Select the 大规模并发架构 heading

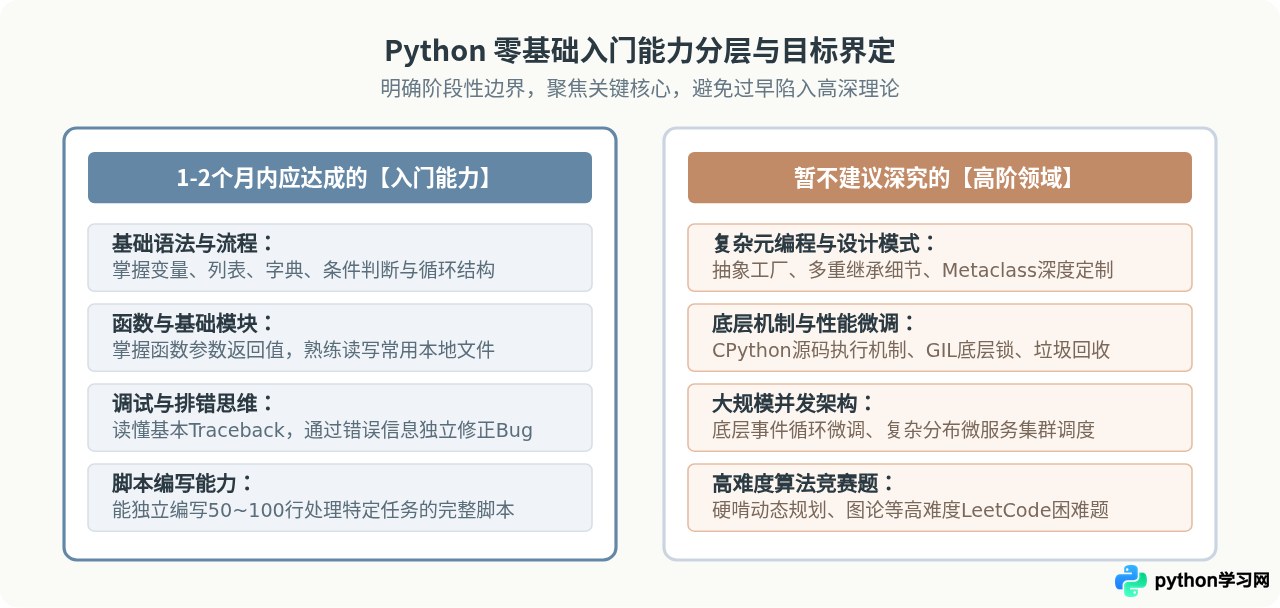[794, 404]
